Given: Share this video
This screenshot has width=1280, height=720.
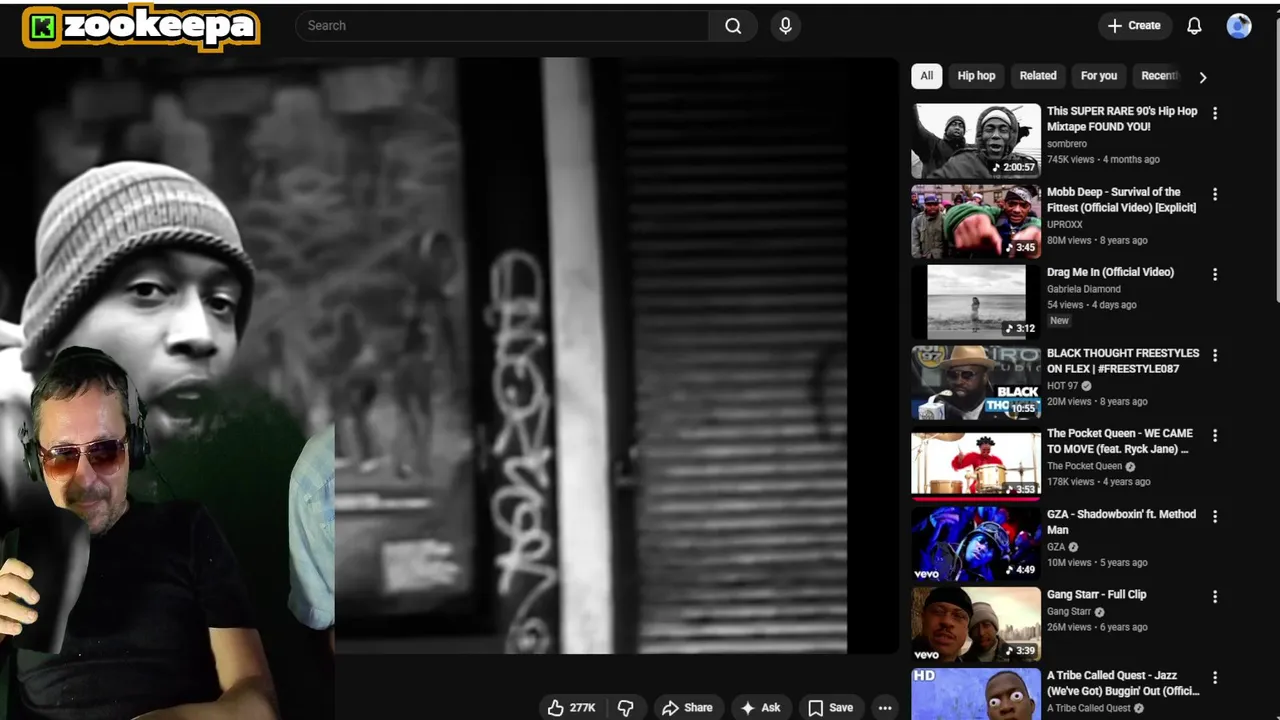Looking at the screenshot, I should (x=687, y=708).
